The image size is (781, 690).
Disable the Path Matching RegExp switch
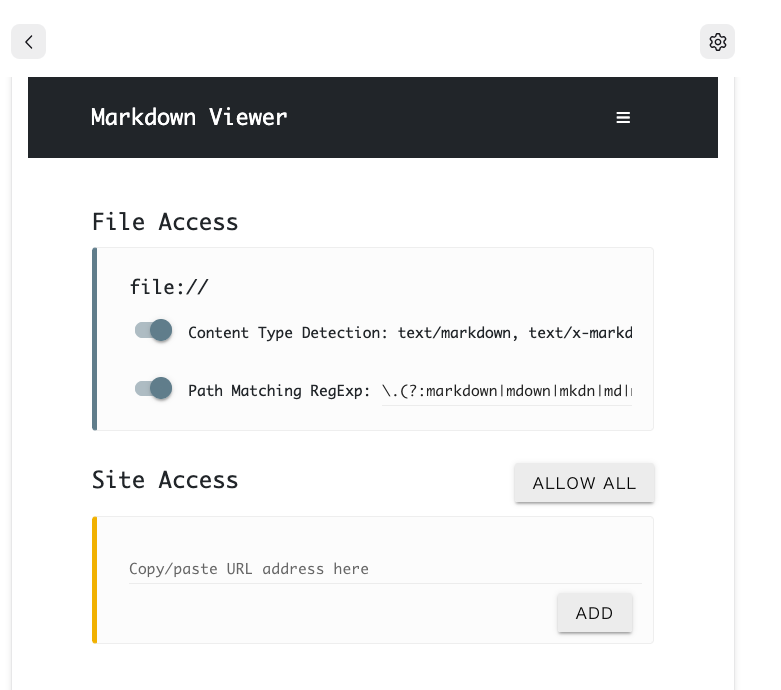pyautogui.click(x=153, y=388)
